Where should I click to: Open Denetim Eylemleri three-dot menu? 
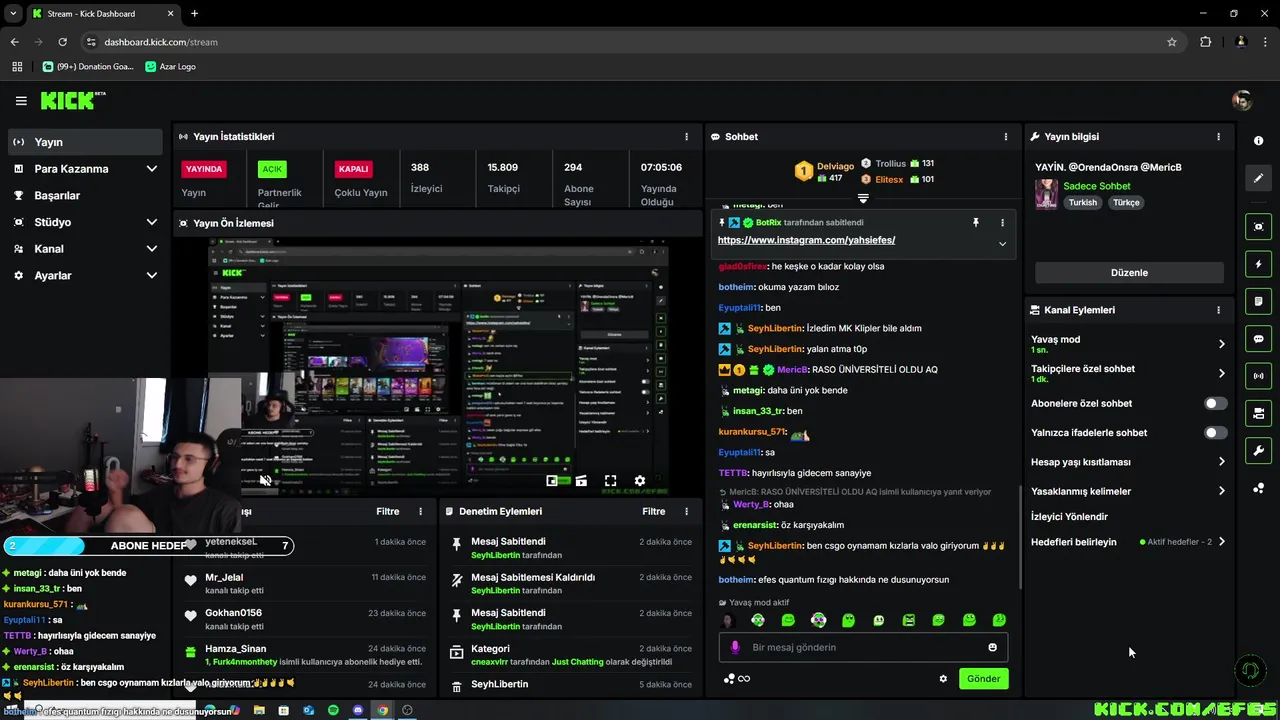pyautogui.click(x=686, y=511)
